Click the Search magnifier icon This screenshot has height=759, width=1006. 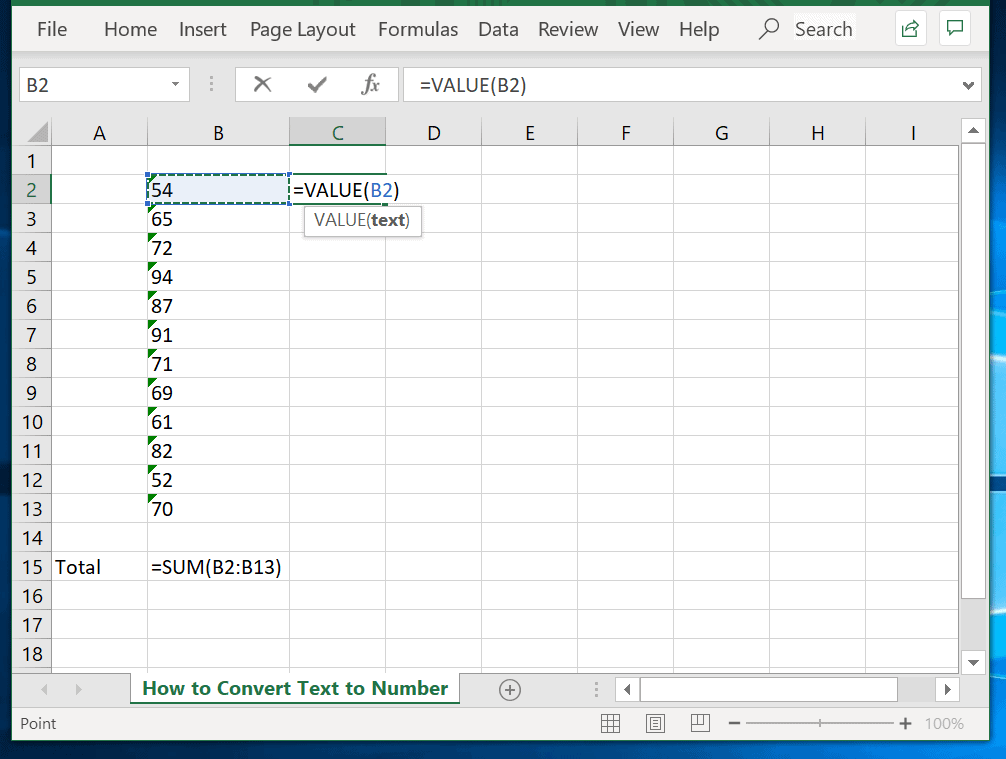pos(768,29)
